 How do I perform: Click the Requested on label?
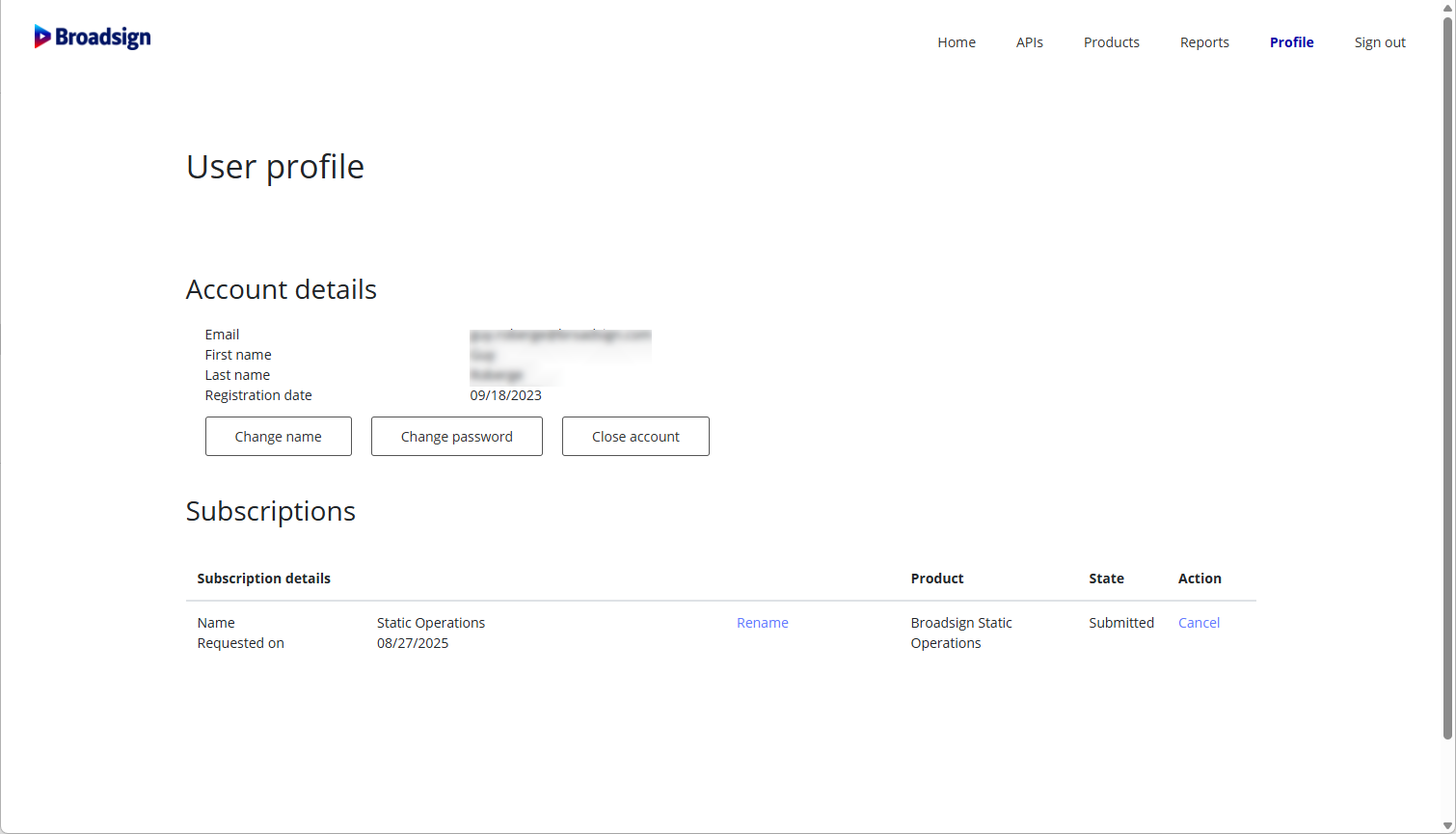[x=240, y=643]
